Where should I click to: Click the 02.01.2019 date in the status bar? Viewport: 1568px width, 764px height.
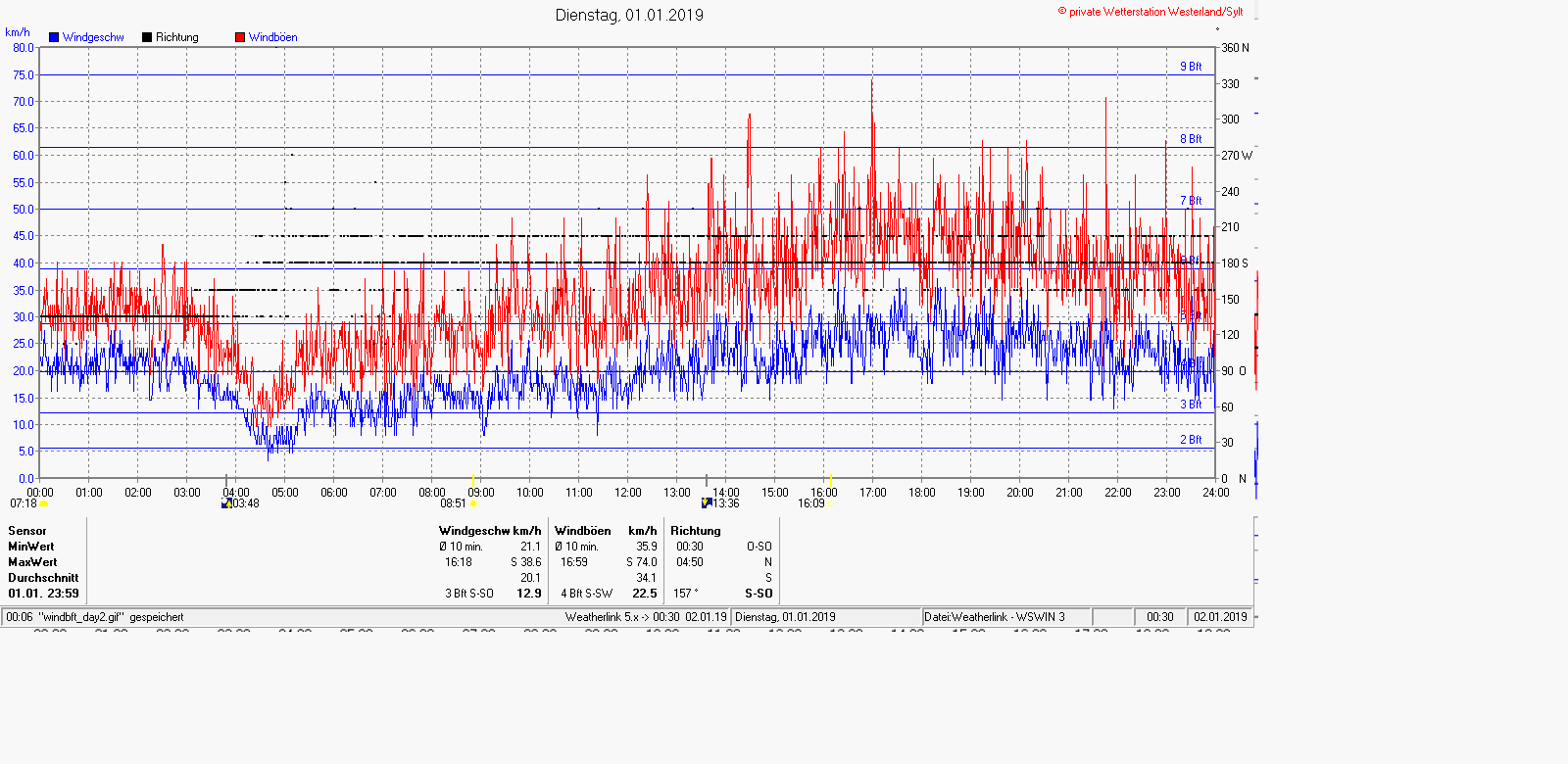tap(1220, 617)
